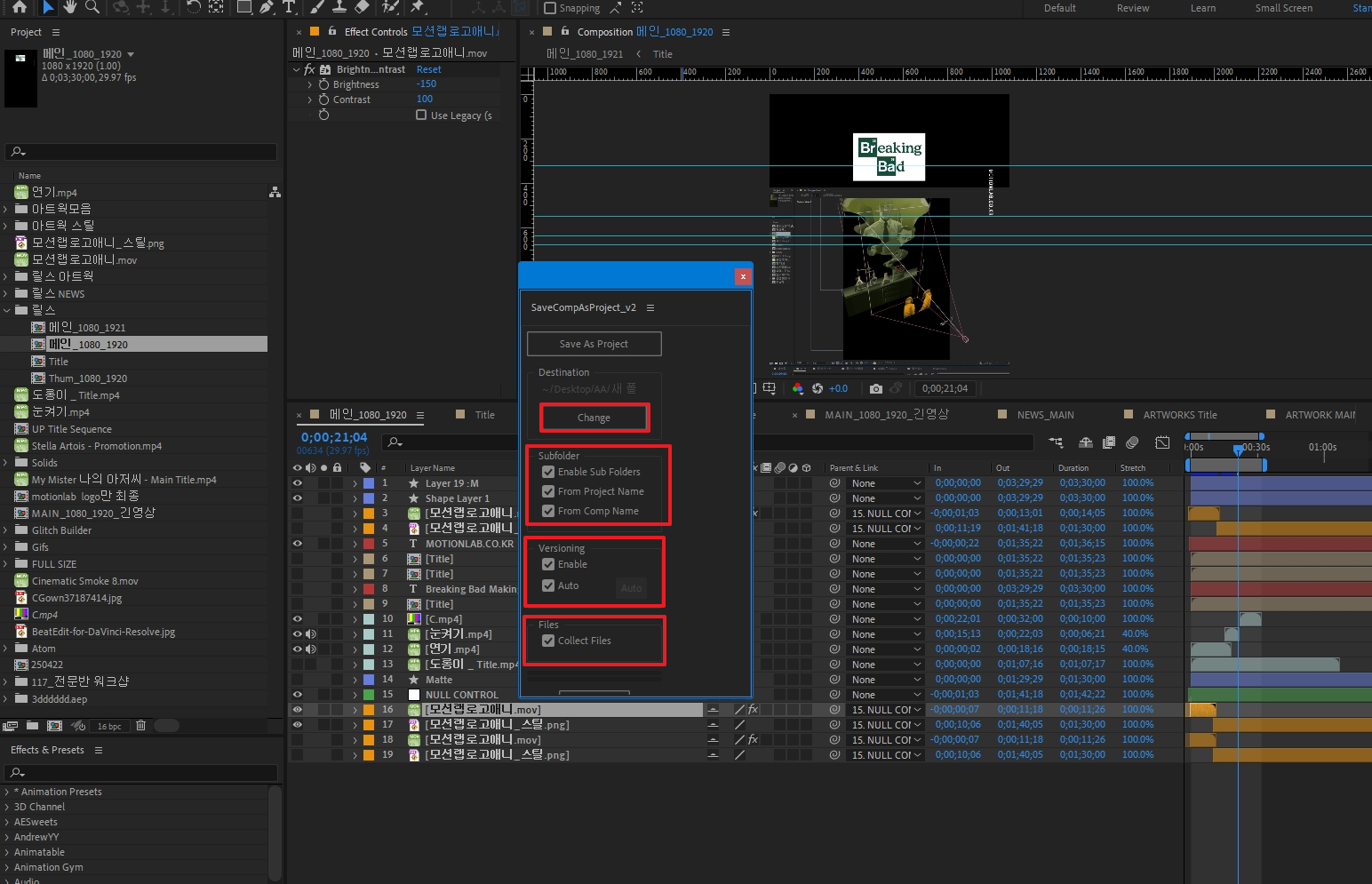Enable the Snapping checkbox

[x=550, y=8]
